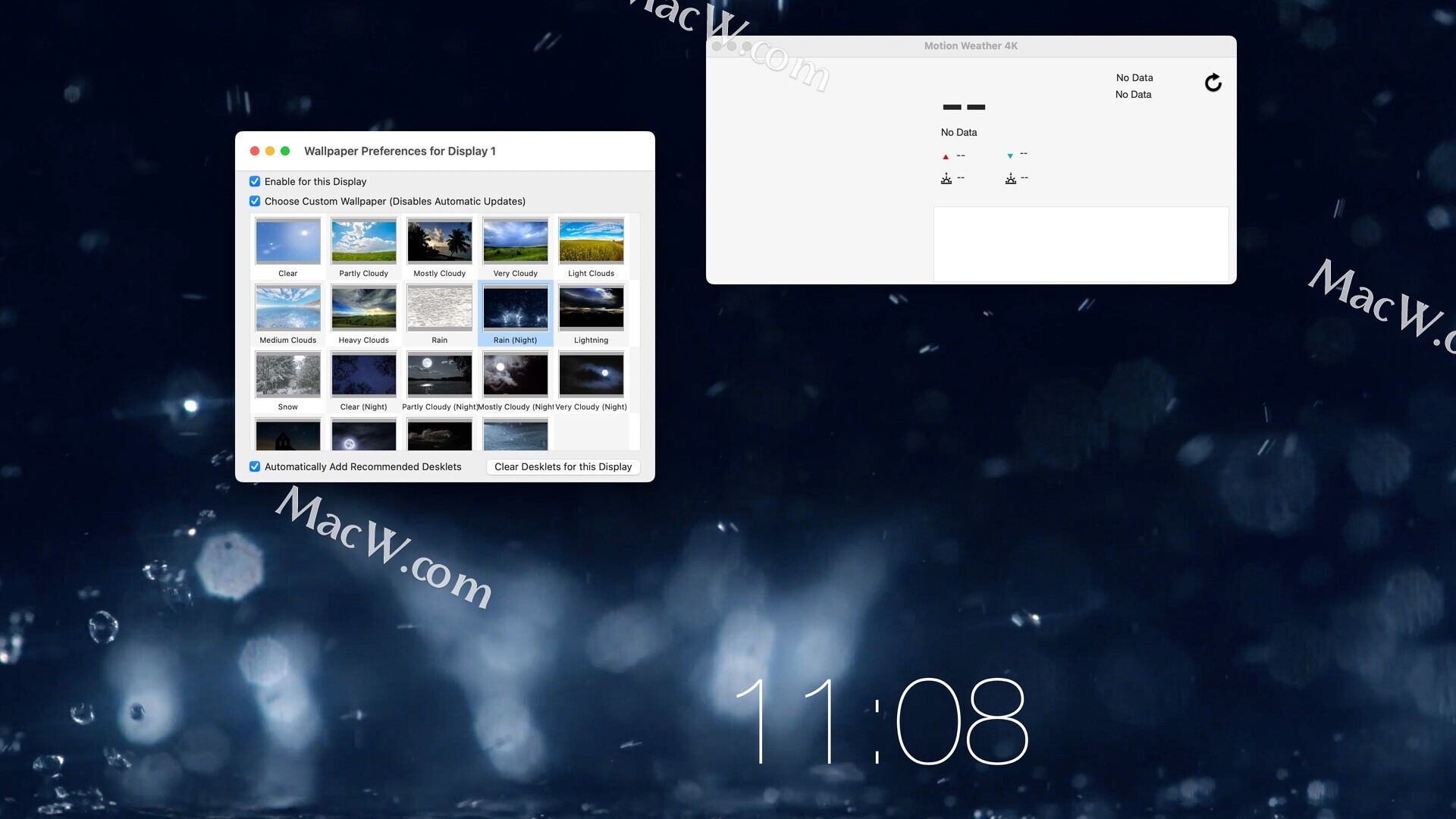Image resolution: width=1456 pixels, height=819 pixels.
Task: Select the highlighted Rain (Night) wallpaper
Action: (x=516, y=308)
